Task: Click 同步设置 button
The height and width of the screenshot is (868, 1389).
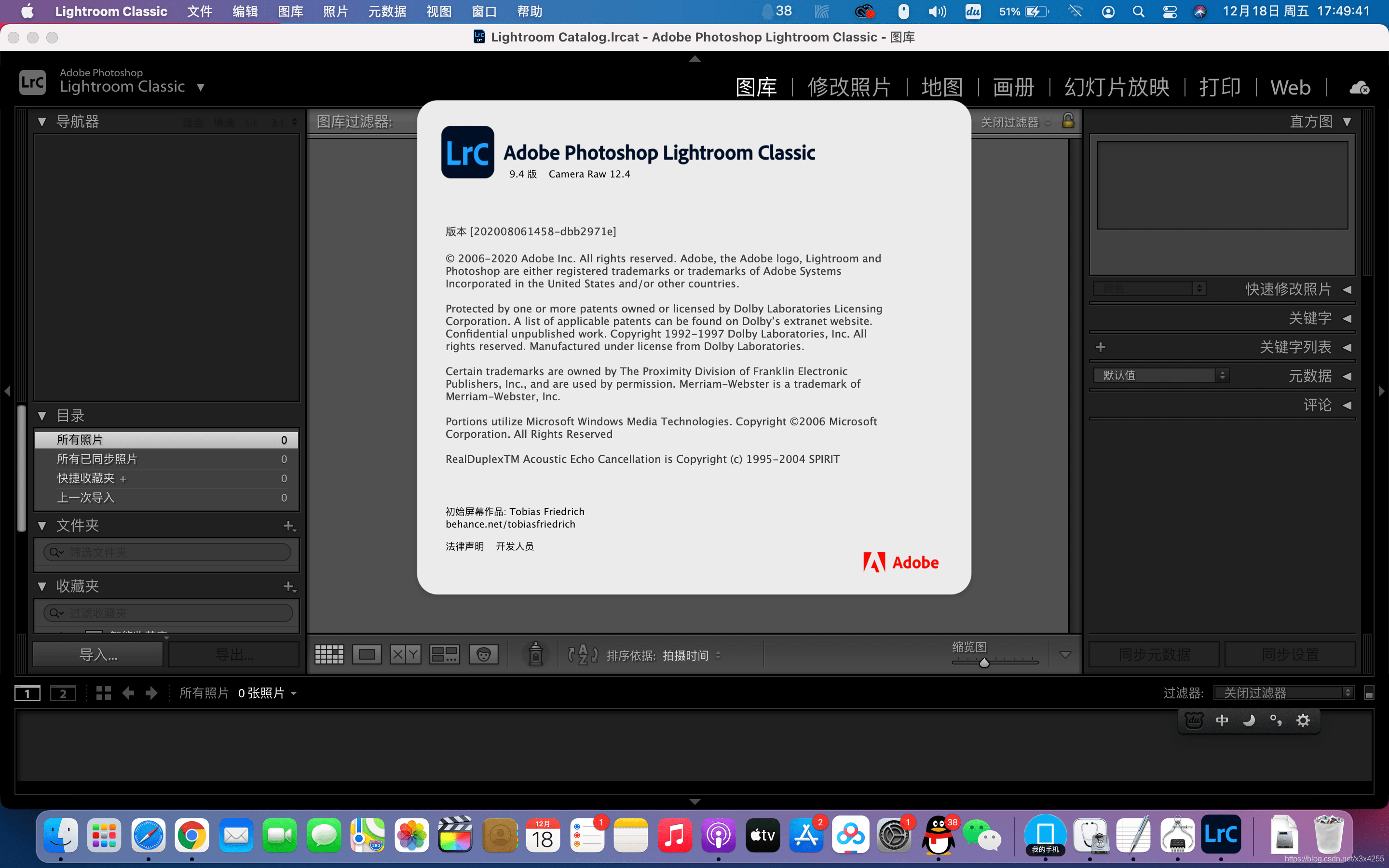Action: (1290, 654)
